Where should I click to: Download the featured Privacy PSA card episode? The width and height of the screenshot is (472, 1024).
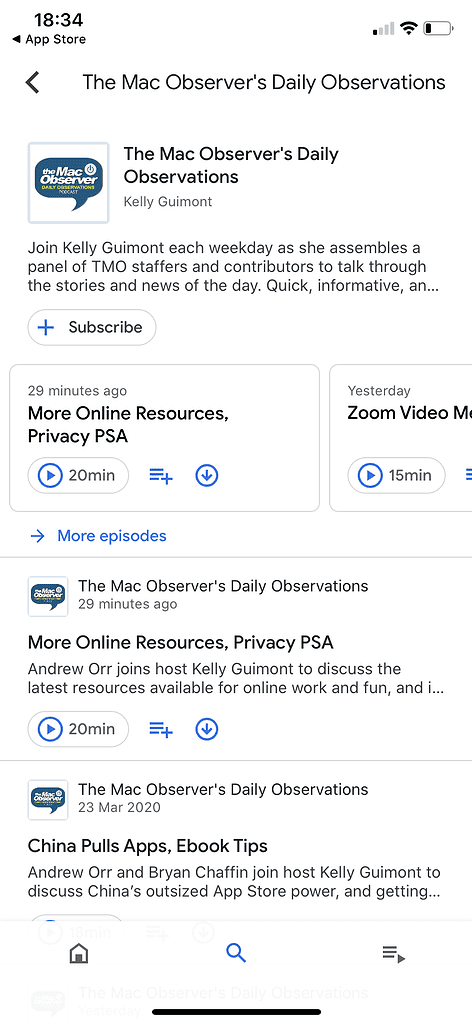tap(207, 476)
